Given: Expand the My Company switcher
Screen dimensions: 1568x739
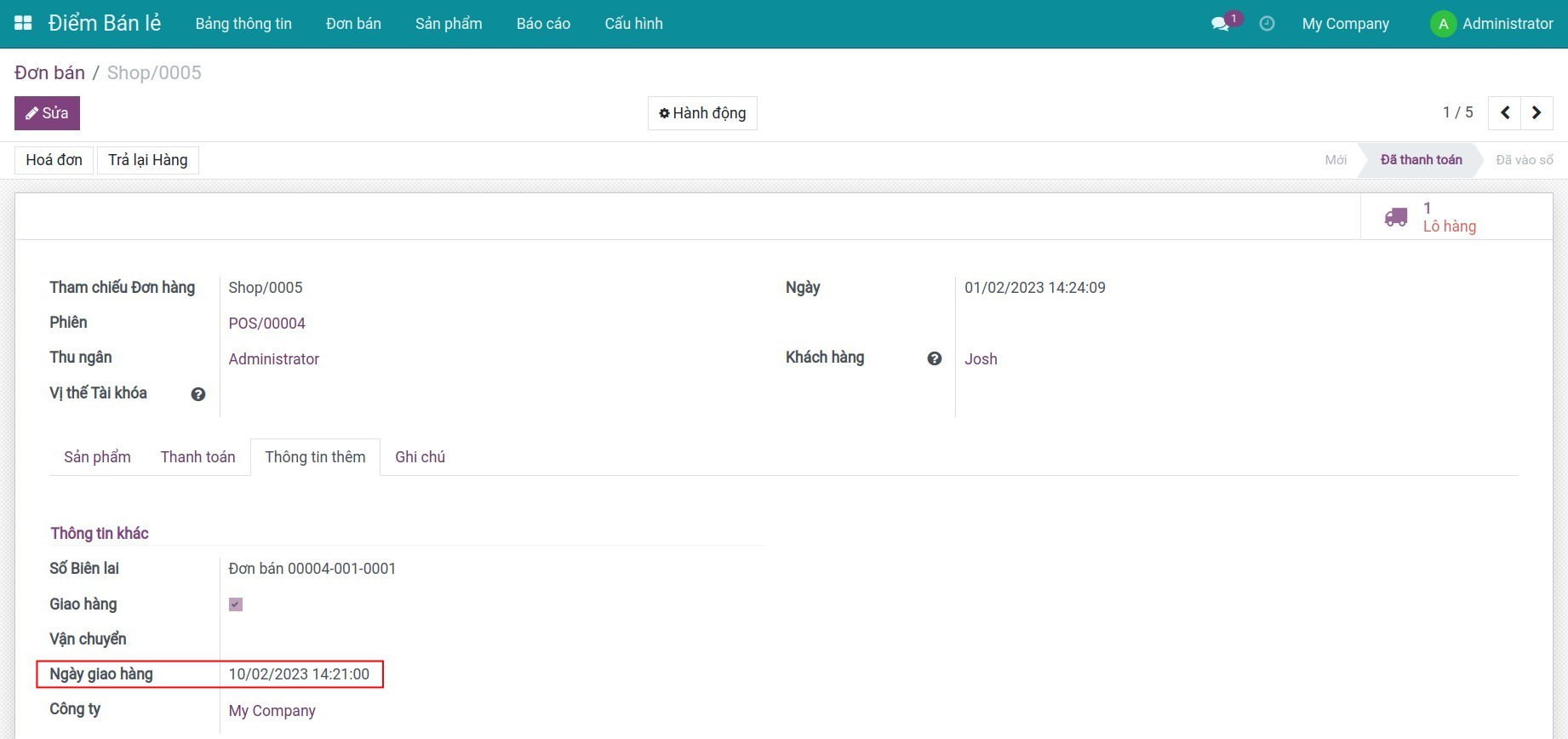Looking at the screenshot, I should [1345, 24].
